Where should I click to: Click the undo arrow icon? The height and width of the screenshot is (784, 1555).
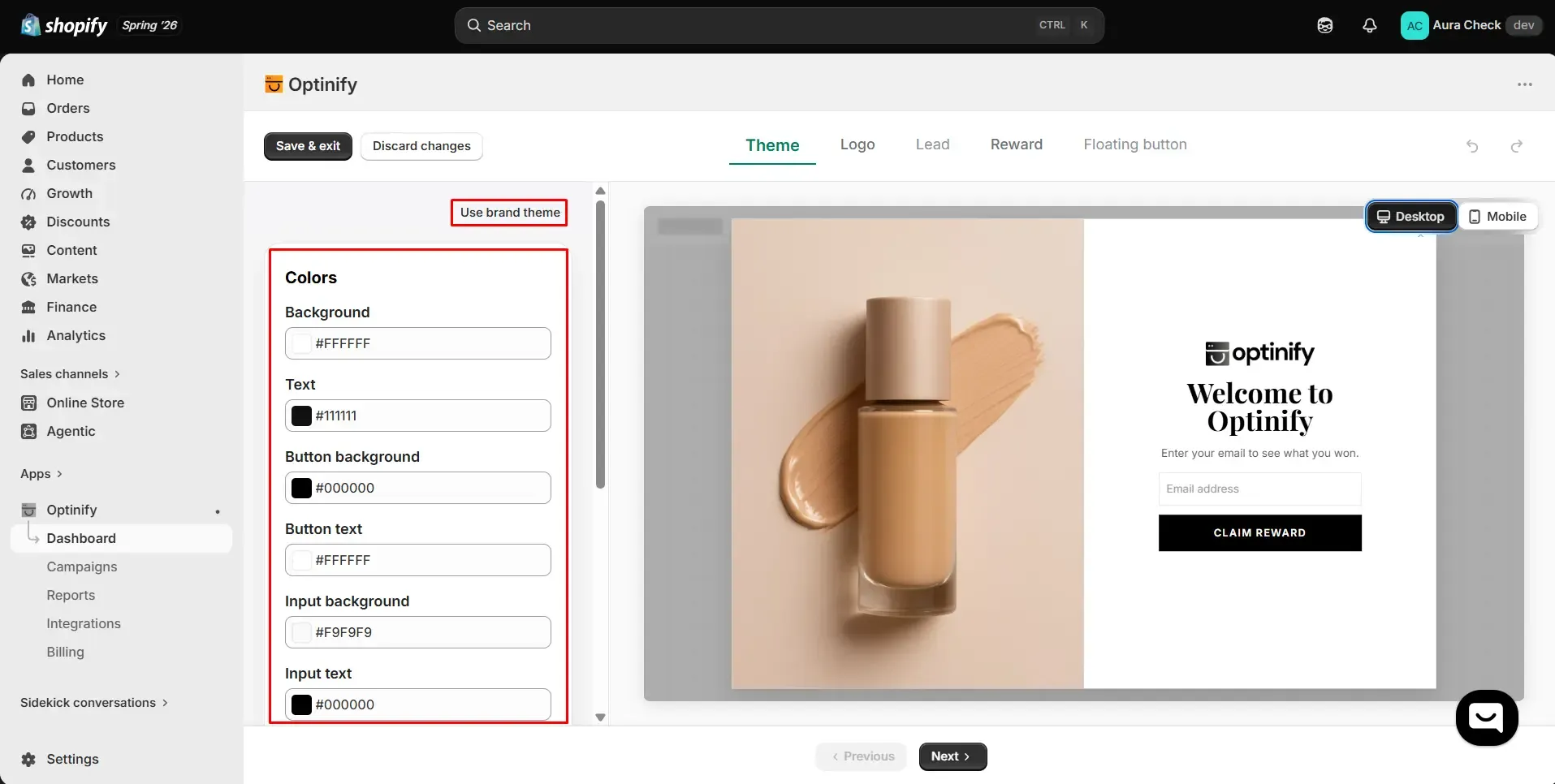(x=1472, y=146)
